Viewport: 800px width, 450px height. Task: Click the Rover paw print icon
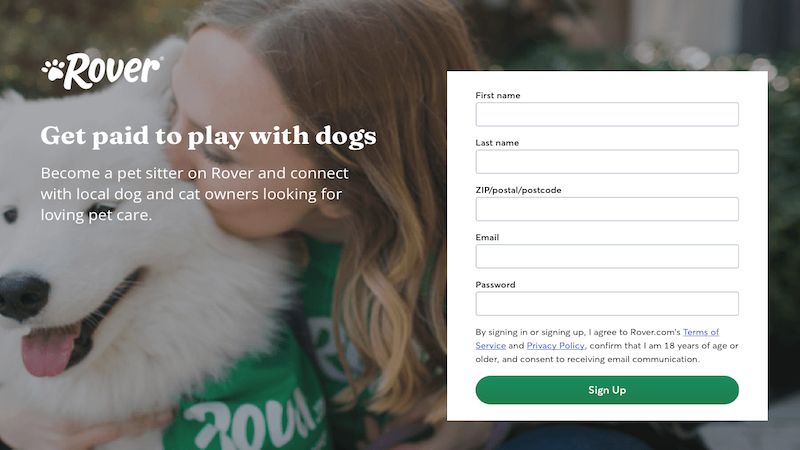coord(53,70)
